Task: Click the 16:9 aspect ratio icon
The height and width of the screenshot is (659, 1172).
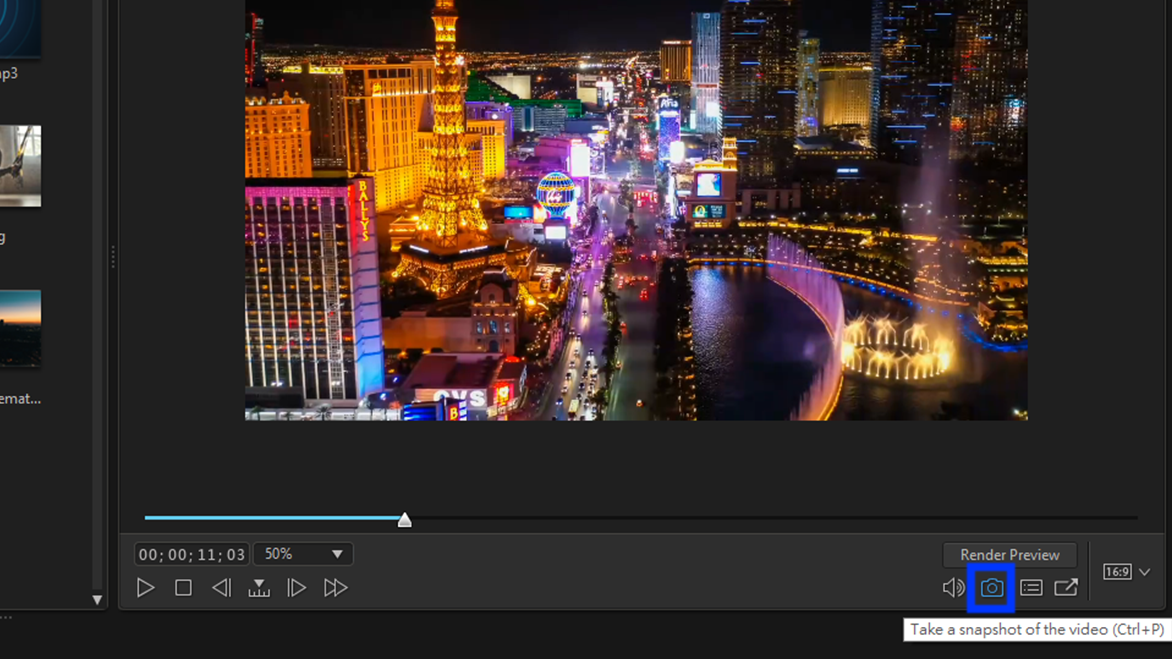Action: 1117,572
